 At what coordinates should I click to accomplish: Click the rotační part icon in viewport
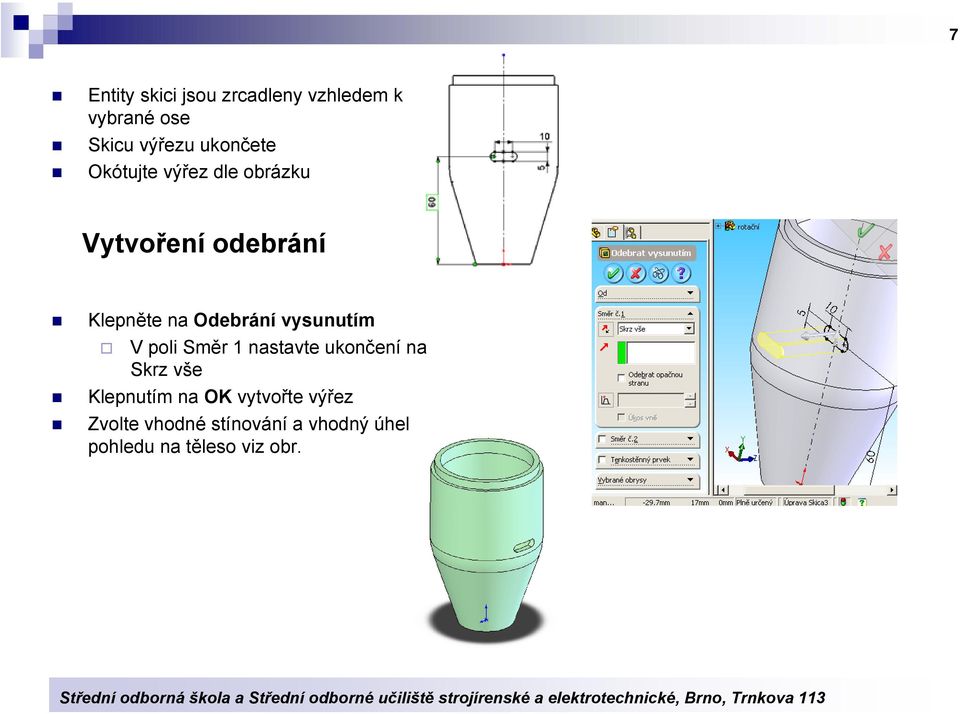729,226
